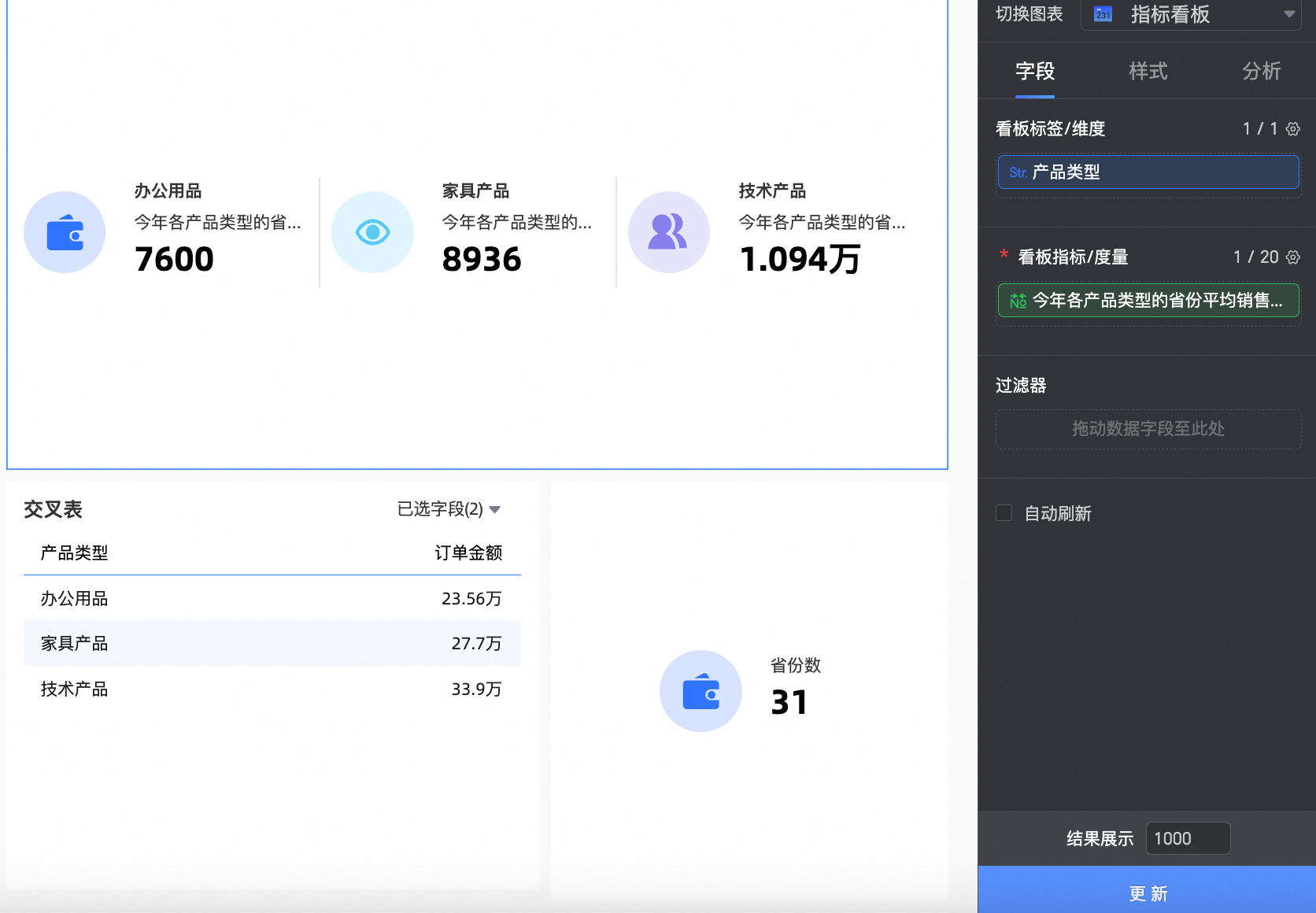This screenshot has width=1316, height=913.
Task: Expand the 已选字段(2) dropdown
Action: [x=449, y=509]
